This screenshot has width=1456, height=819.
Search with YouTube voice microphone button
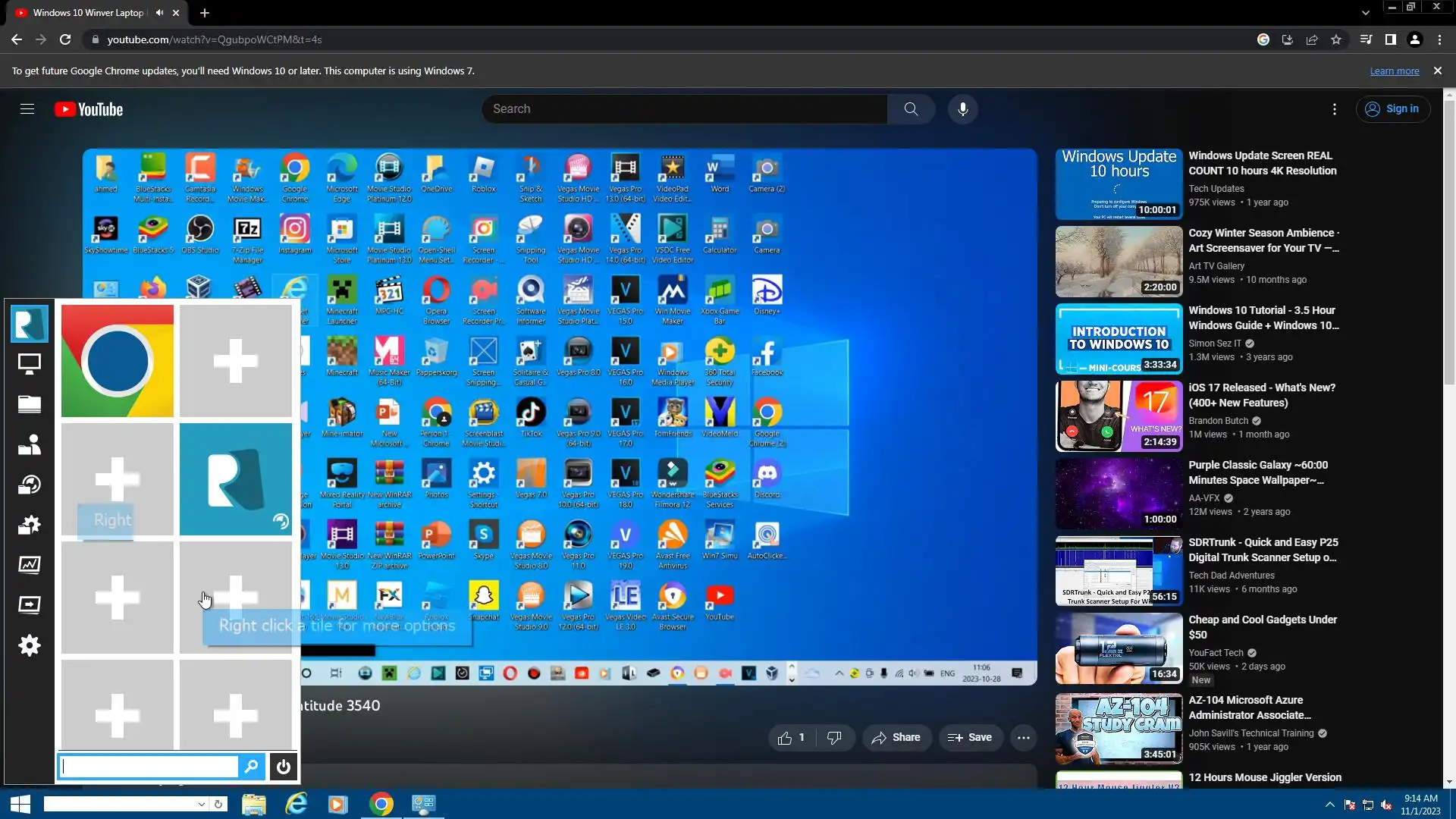962,109
